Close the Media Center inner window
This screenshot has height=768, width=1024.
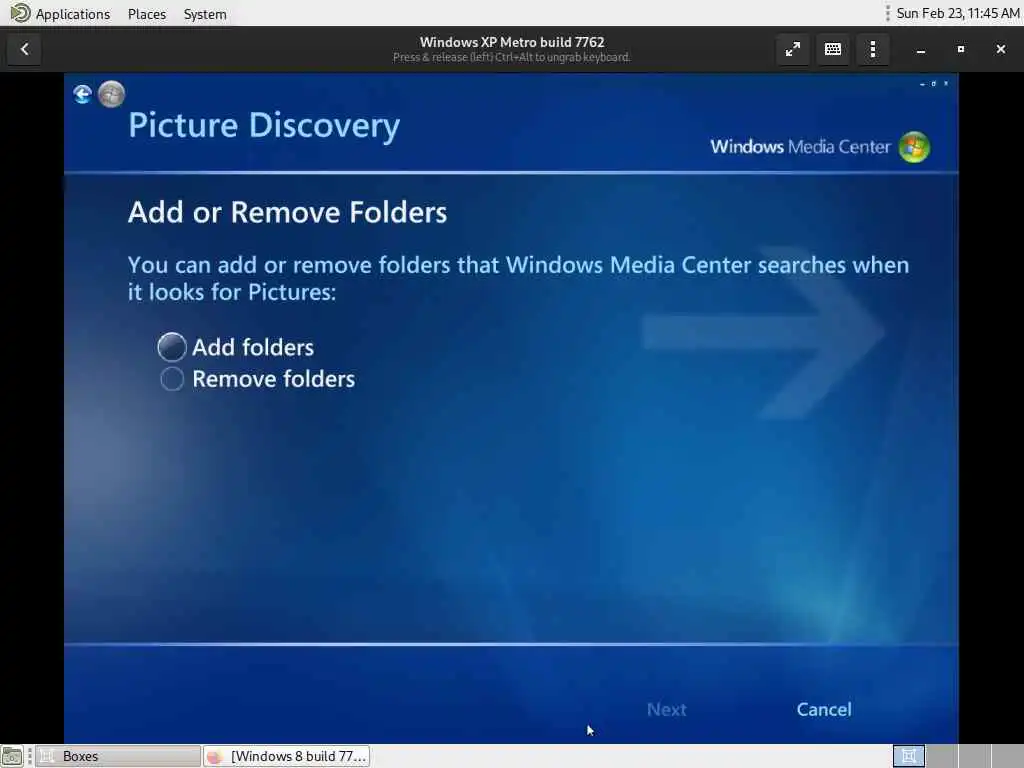946,84
